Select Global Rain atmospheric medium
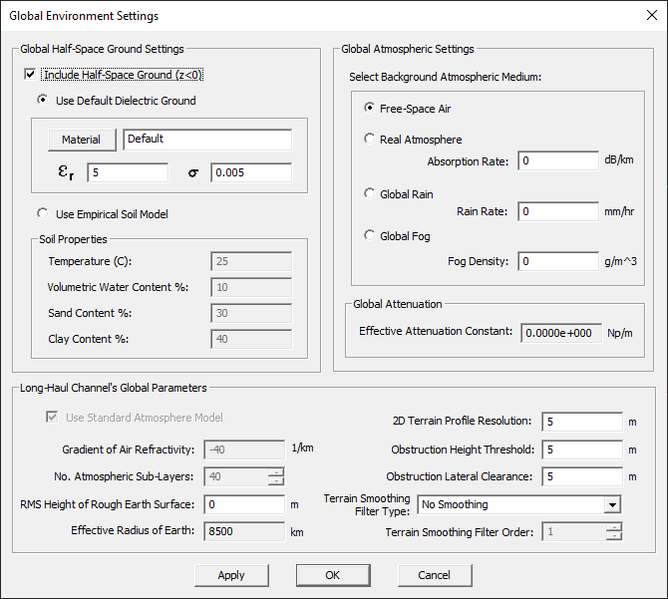Image resolution: width=668 pixels, height=599 pixels. point(370,194)
